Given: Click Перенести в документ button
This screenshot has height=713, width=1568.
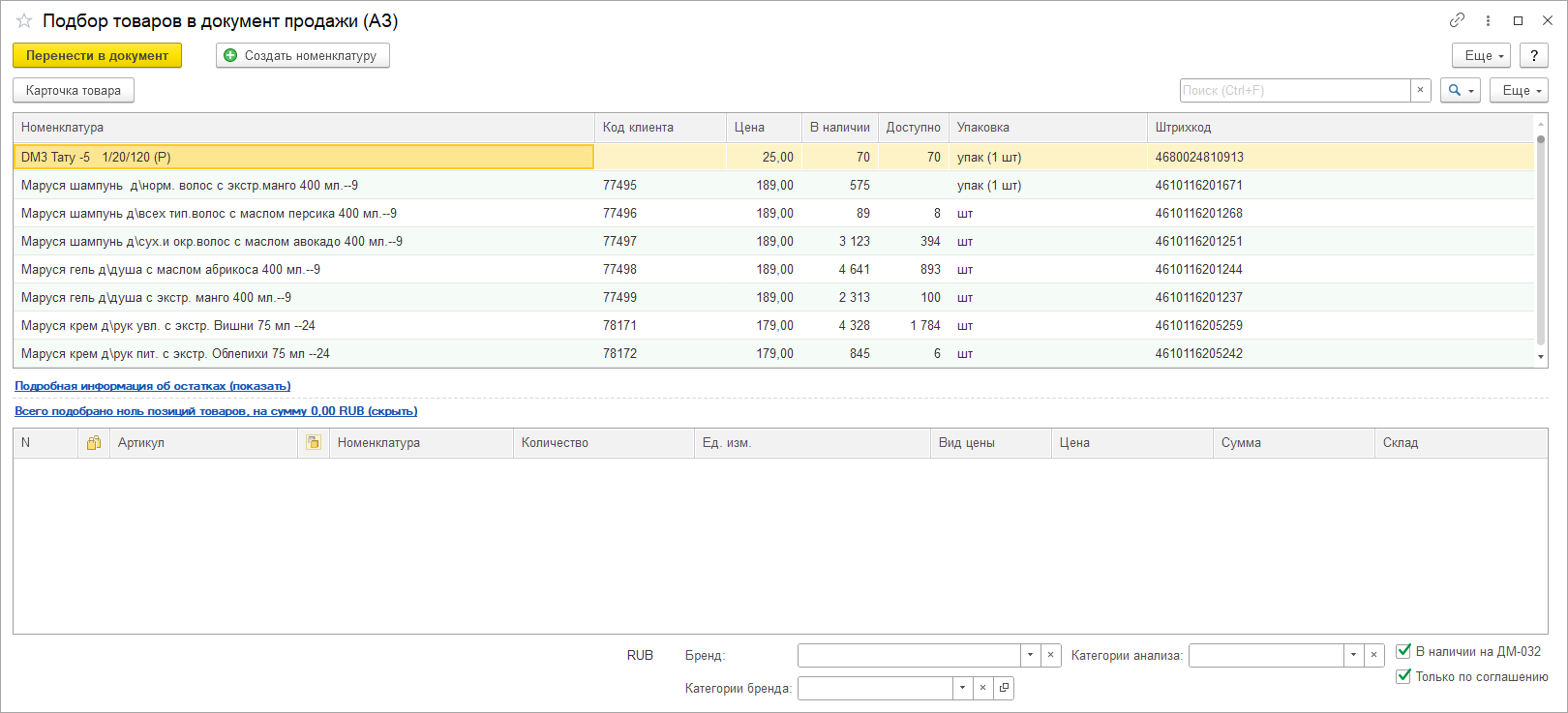Looking at the screenshot, I should pyautogui.click(x=97, y=56).
